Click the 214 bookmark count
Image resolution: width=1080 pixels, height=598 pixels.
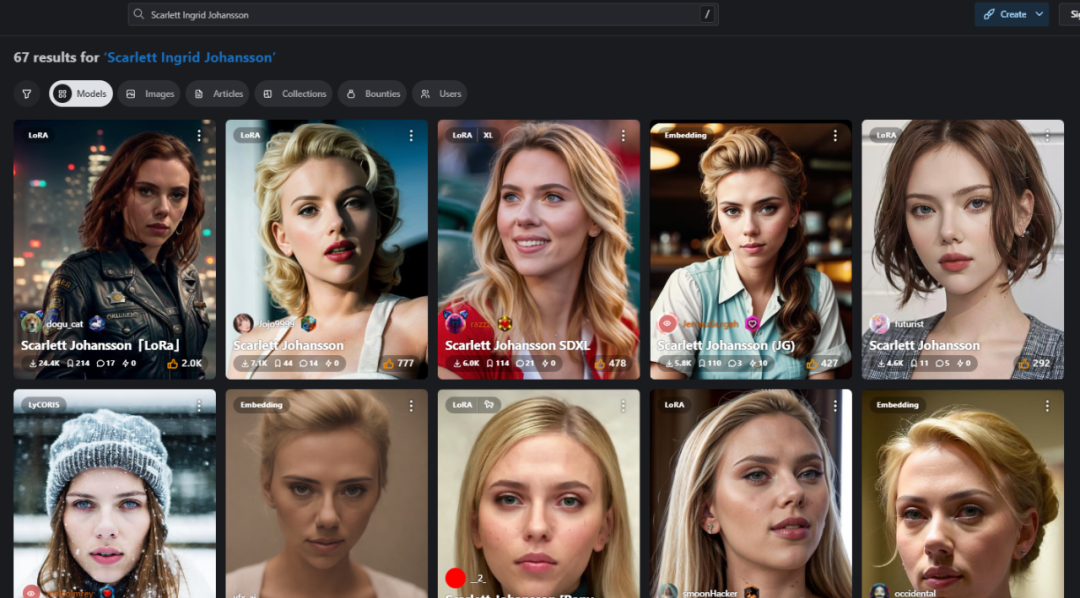[x=79, y=363]
